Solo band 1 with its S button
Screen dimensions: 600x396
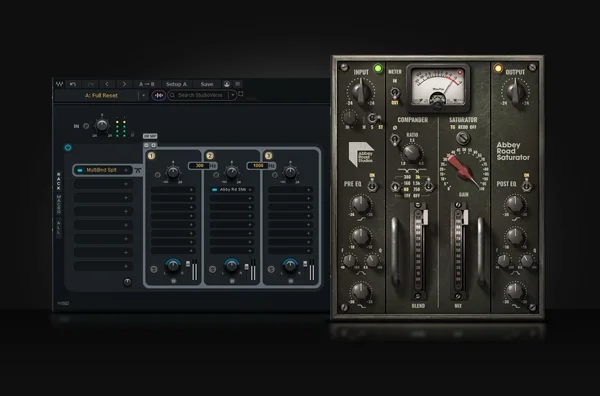(x=154, y=270)
